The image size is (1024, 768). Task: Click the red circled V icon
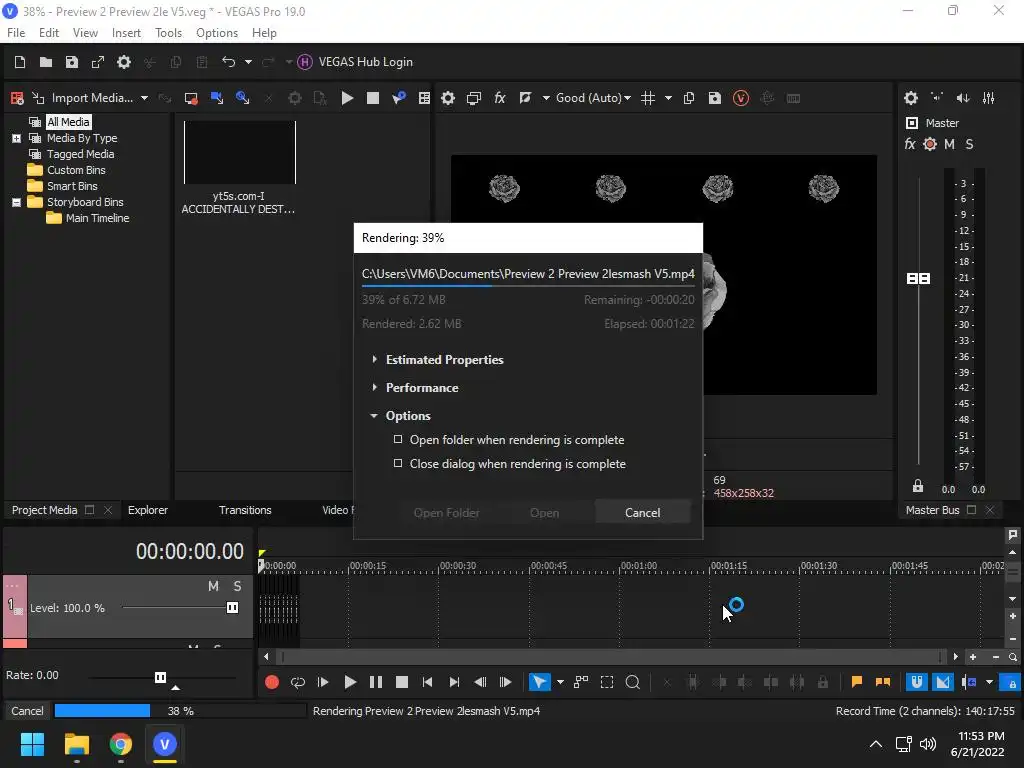(x=741, y=98)
